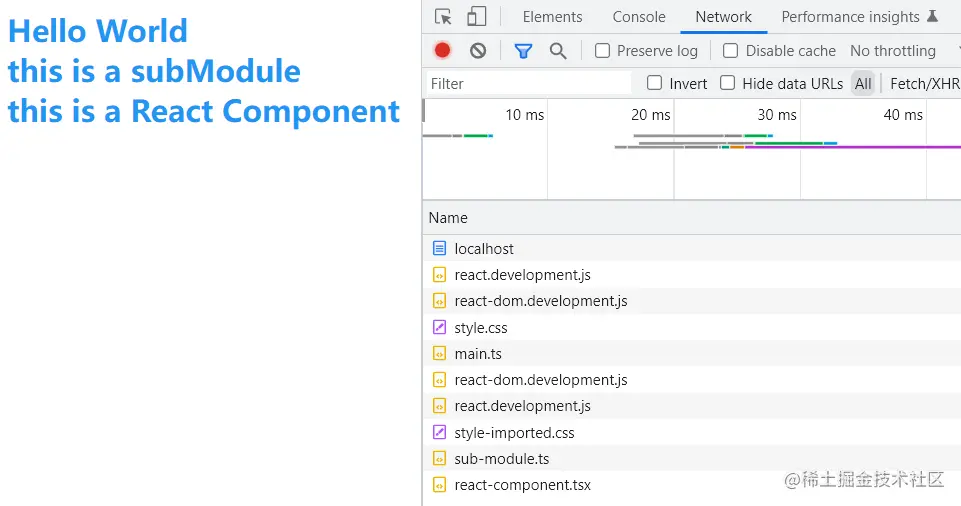The image size is (961, 506).
Task: Switch to the Elements tab
Action: (552, 17)
